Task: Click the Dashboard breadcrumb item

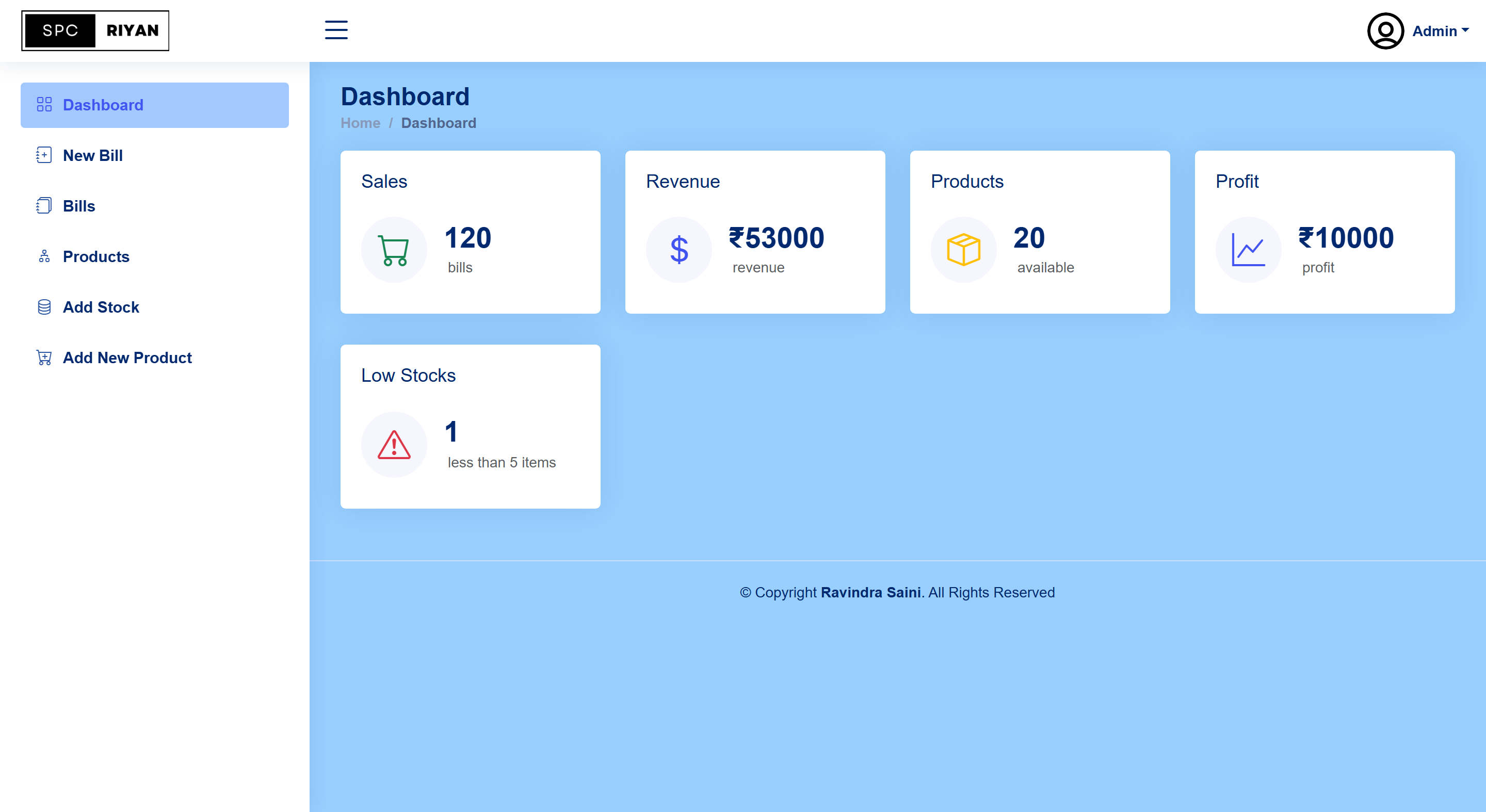Action: click(x=439, y=123)
